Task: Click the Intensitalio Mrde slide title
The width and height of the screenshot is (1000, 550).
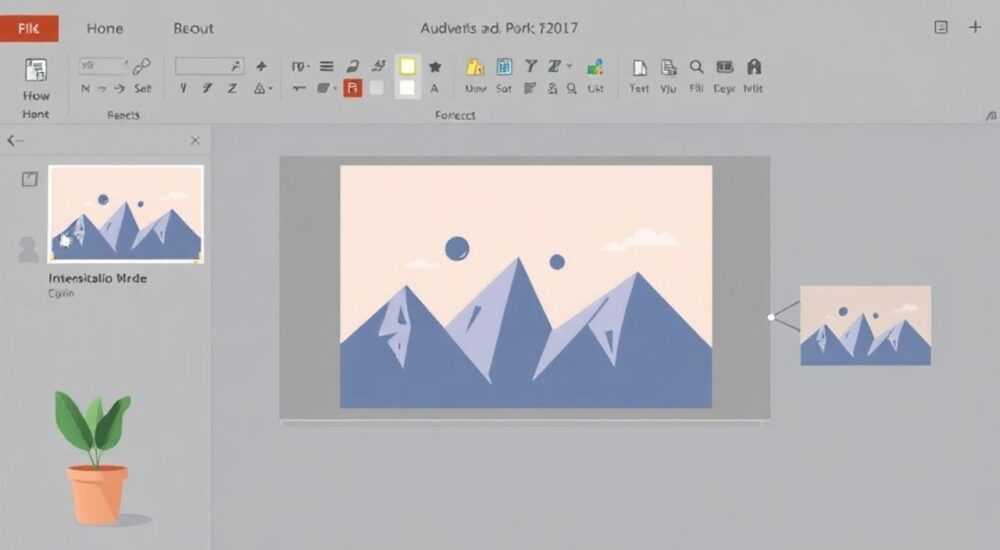Action: pyautogui.click(x=98, y=278)
